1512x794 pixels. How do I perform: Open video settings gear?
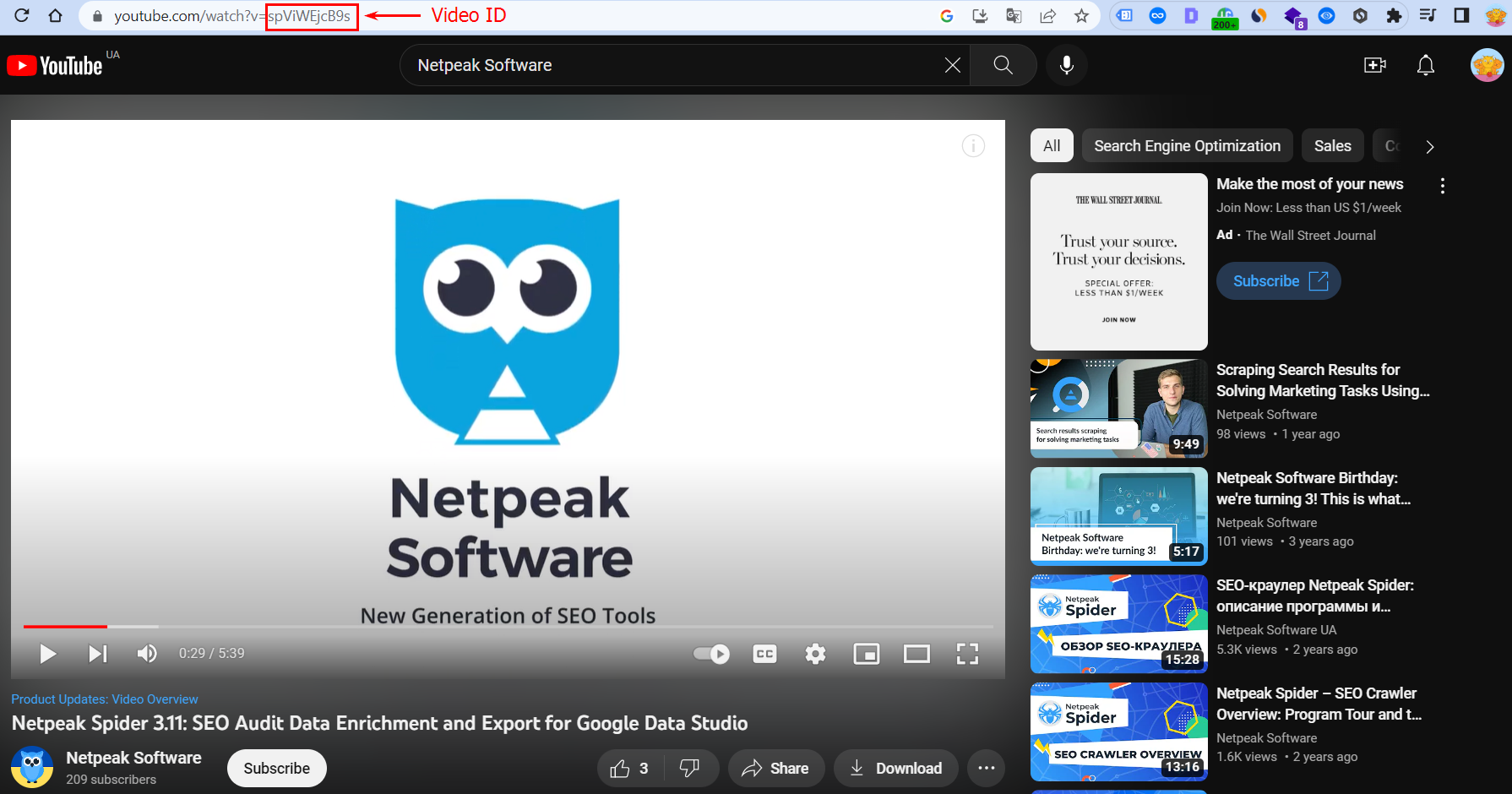click(x=815, y=654)
